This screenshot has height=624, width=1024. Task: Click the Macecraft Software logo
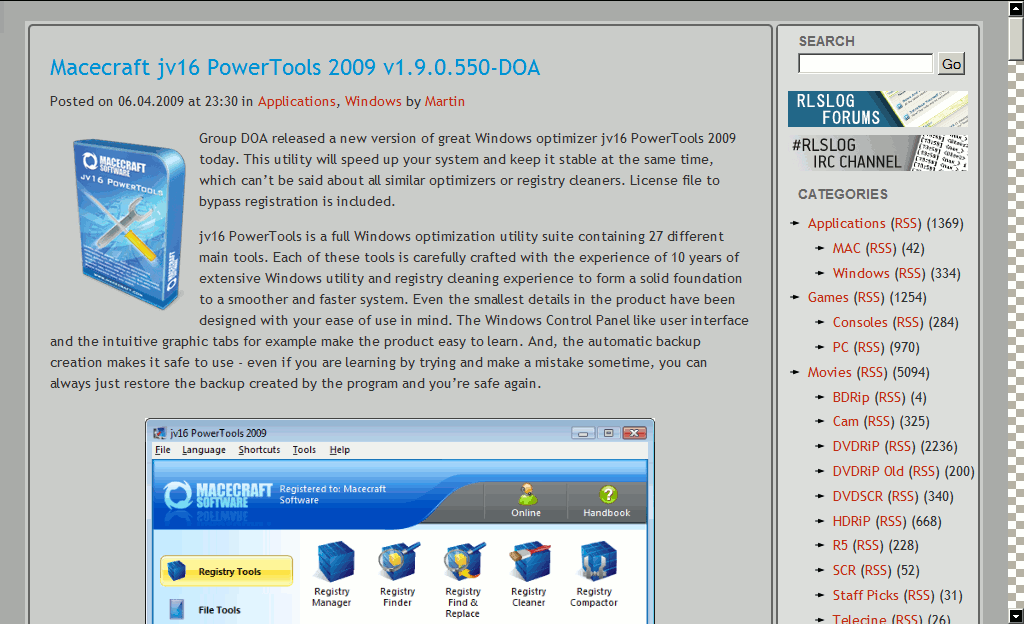click(217, 496)
